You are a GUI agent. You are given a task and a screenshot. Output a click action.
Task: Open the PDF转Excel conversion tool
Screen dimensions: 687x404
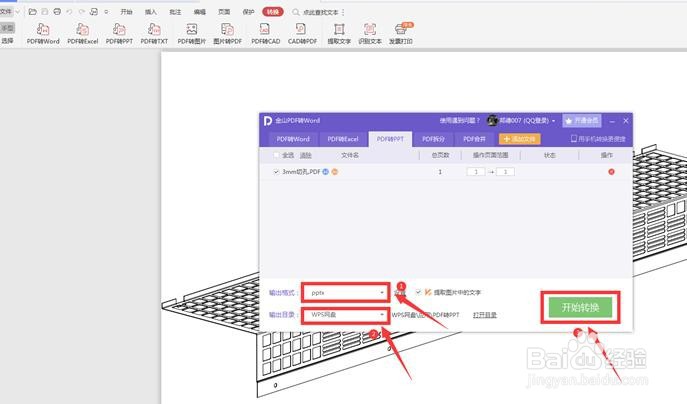[x=82, y=34]
